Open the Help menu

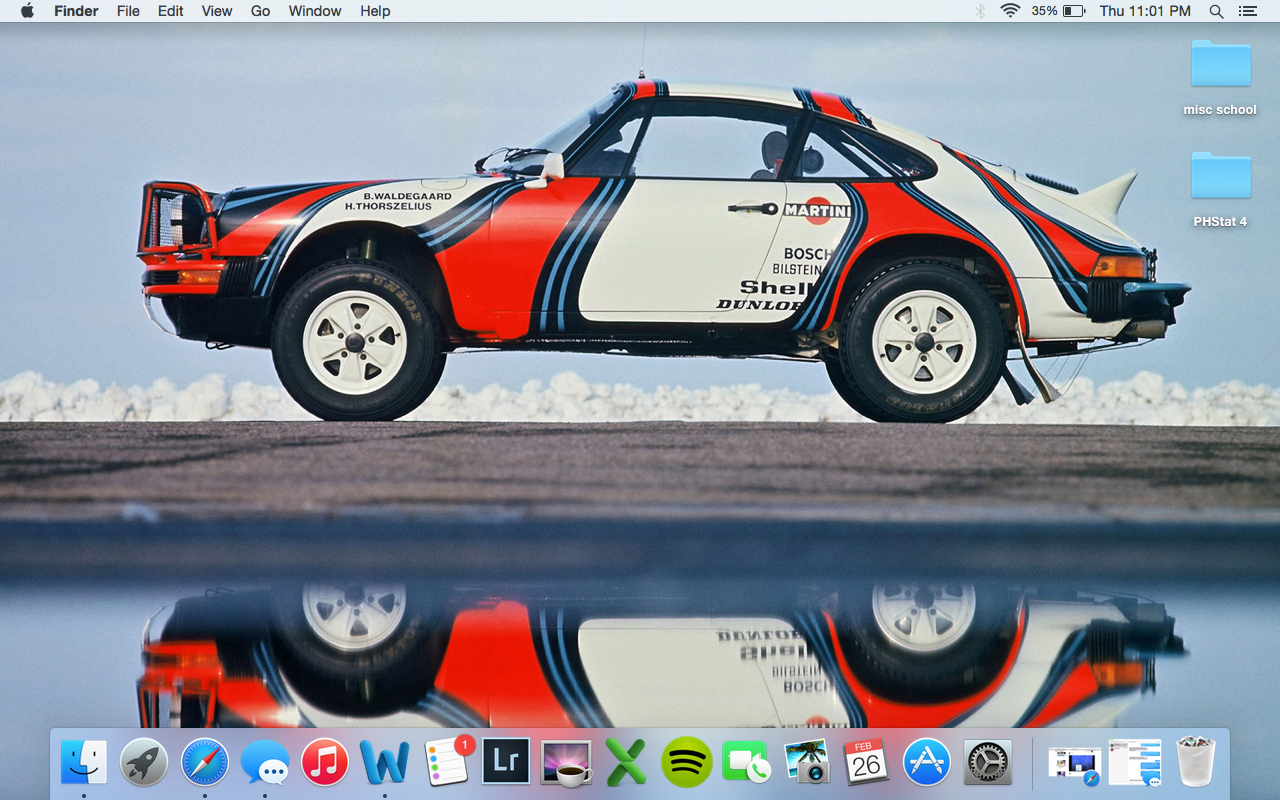click(x=375, y=11)
